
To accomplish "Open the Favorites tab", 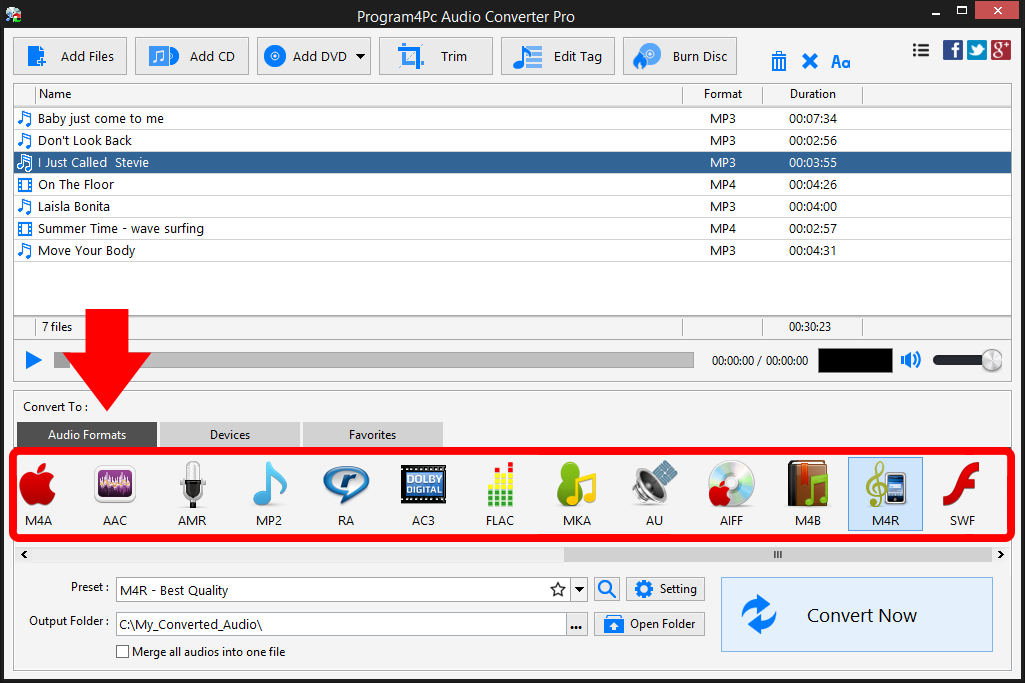I will tap(372, 435).
